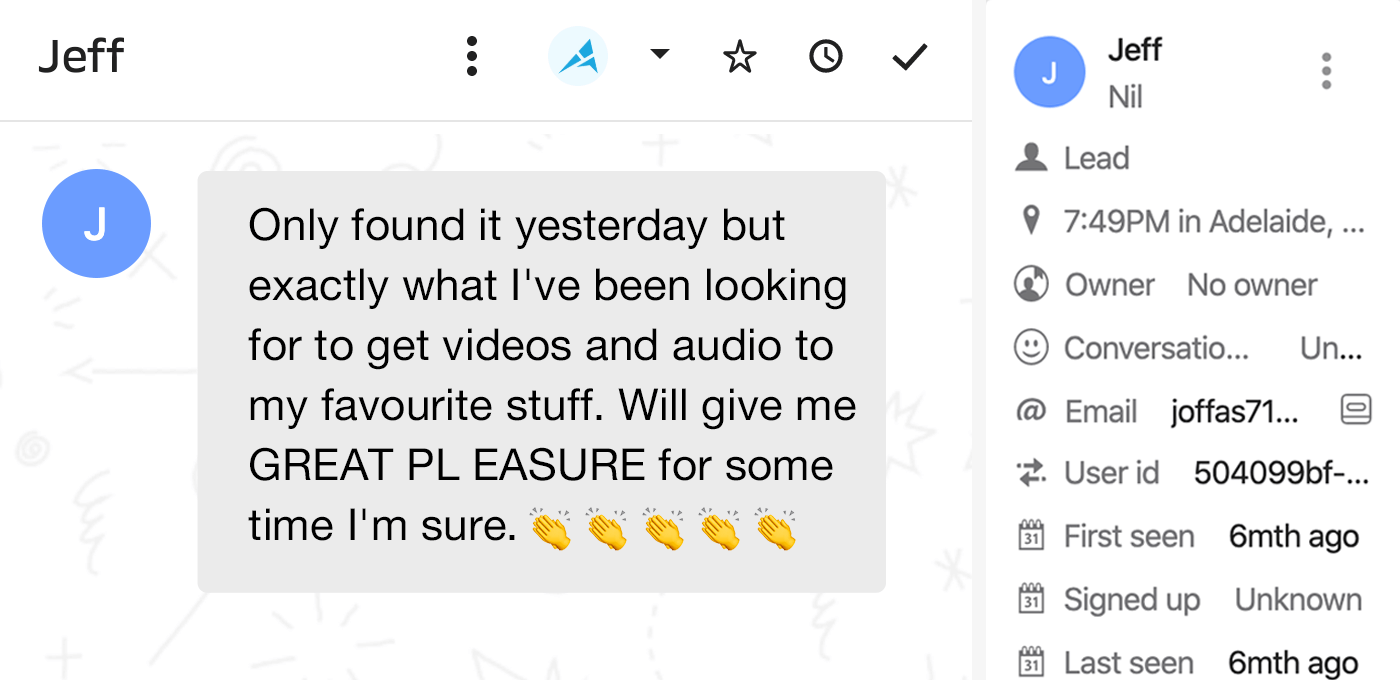Viewport: 1400px width, 680px height.
Task: Open the Conversation rating Un... value
Action: [x=1331, y=348]
